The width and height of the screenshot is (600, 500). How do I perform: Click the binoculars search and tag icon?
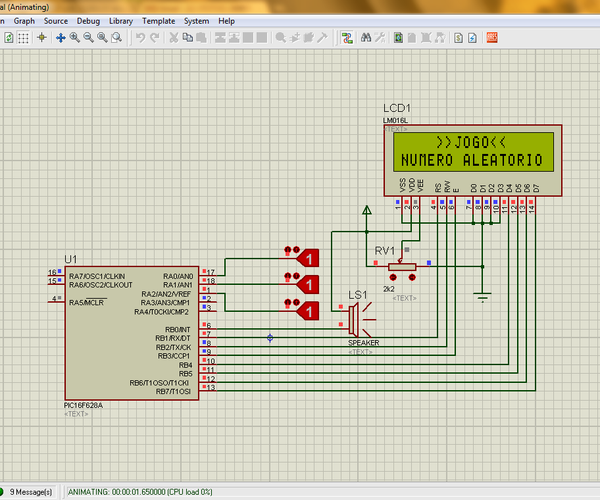(x=367, y=37)
